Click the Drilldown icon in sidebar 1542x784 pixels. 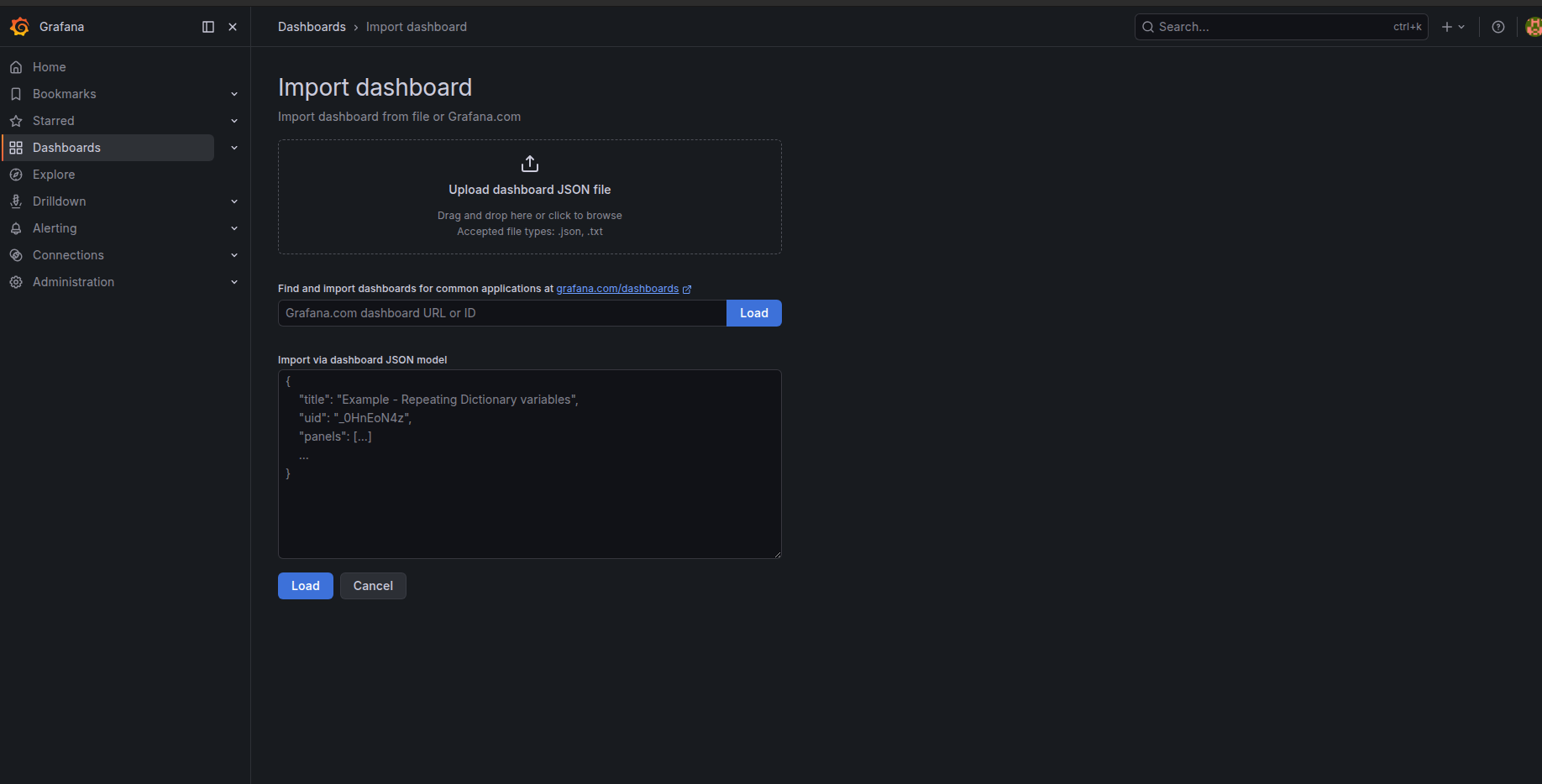point(16,201)
